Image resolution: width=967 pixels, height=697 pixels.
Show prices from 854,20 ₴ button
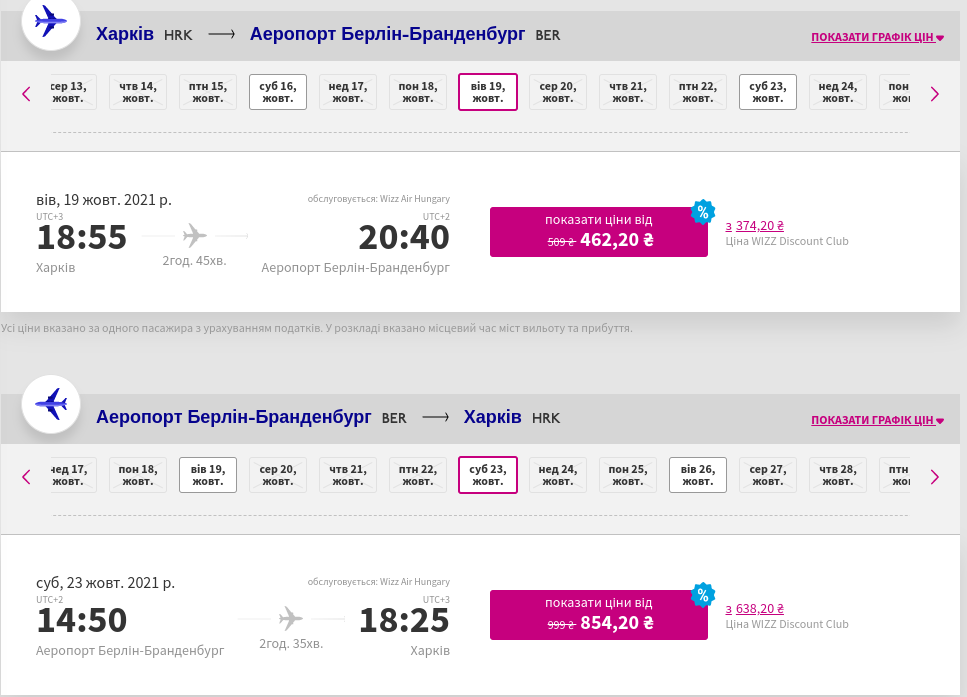(x=598, y=615)
